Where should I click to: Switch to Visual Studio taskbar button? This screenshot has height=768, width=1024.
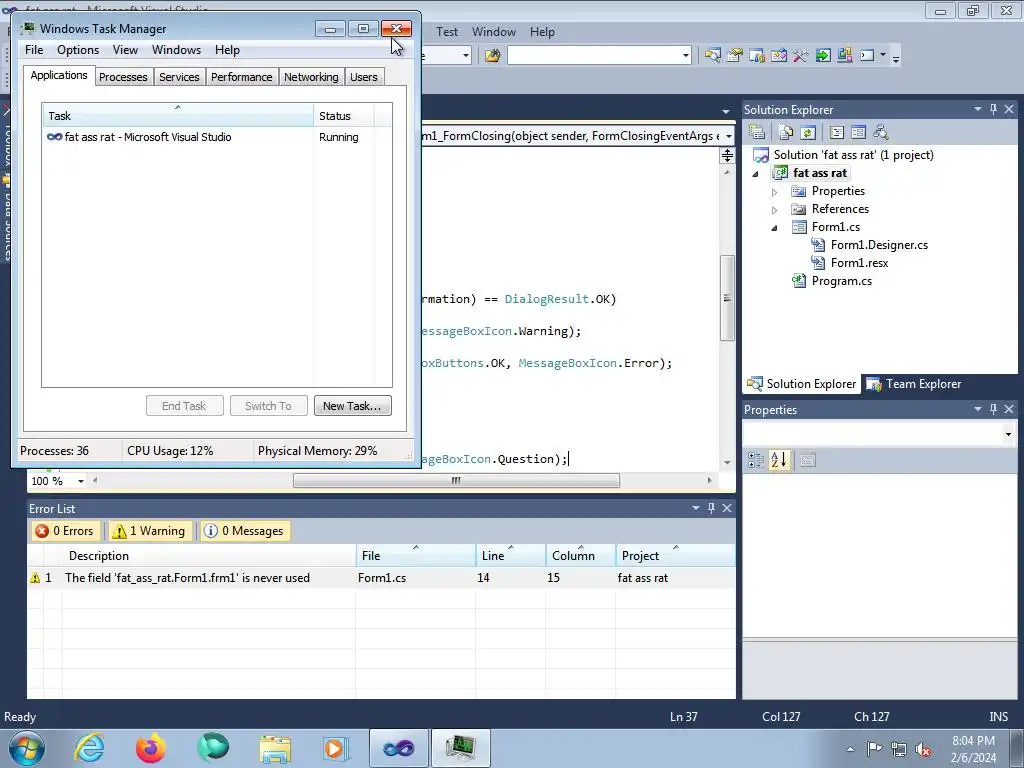point(398,748)
